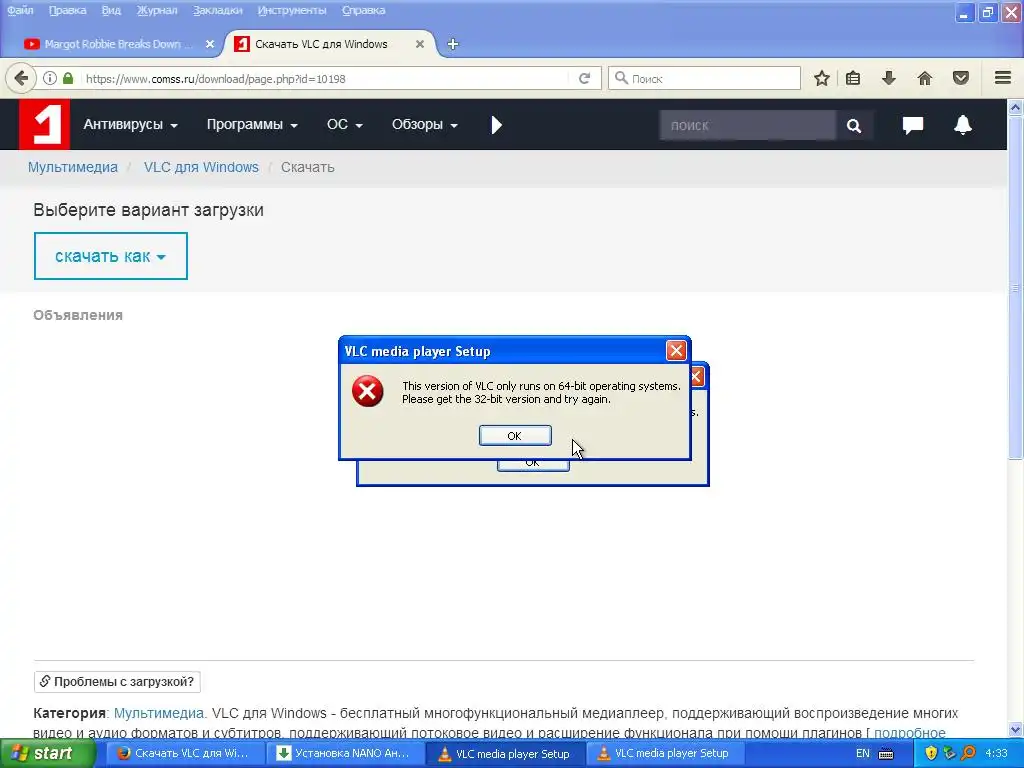The height and width of the screenshot is (768, 1024).
Task: Click the page scrollbar up arrow
Action: [1015, 108]
